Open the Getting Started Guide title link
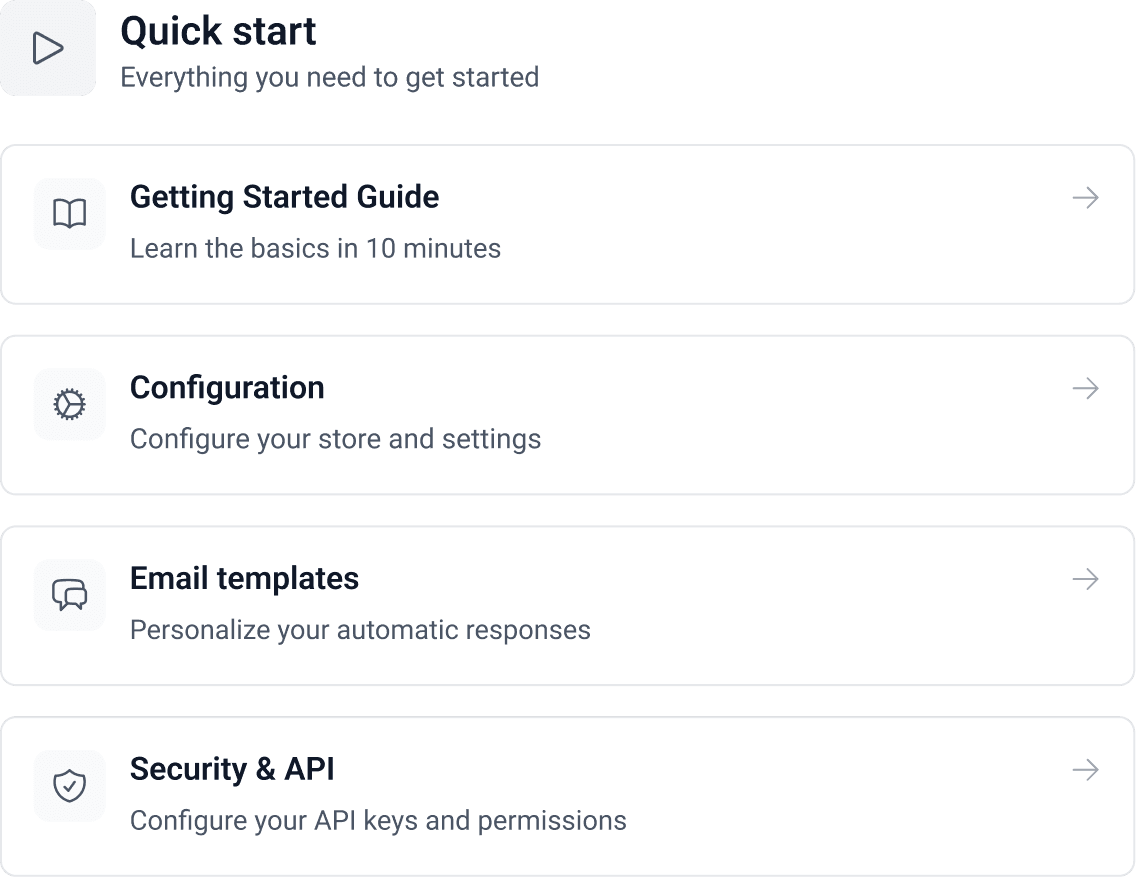Screen dimensions: 1136x877 coord(284,197)
